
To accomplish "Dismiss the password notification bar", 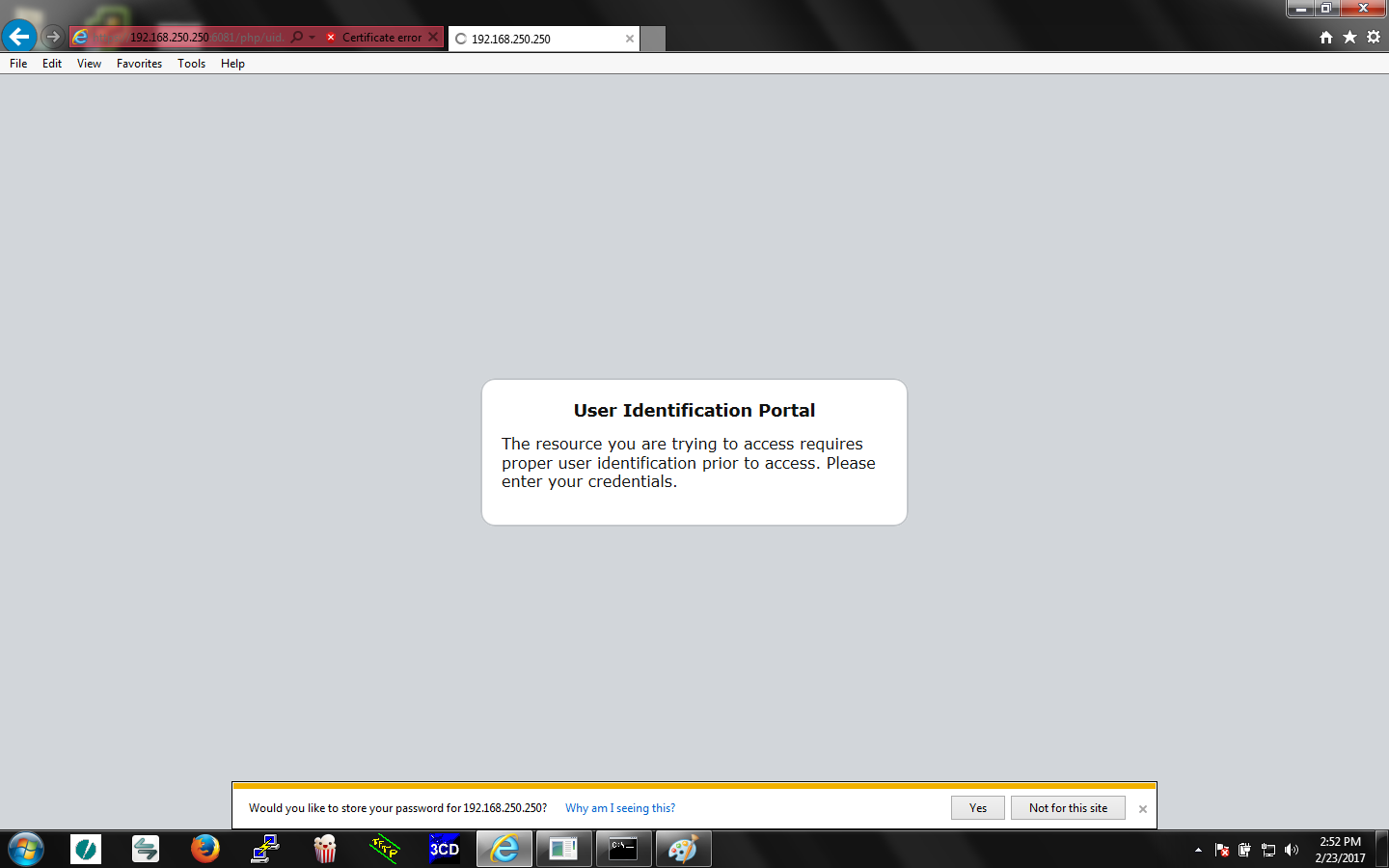I will 1143,809.
